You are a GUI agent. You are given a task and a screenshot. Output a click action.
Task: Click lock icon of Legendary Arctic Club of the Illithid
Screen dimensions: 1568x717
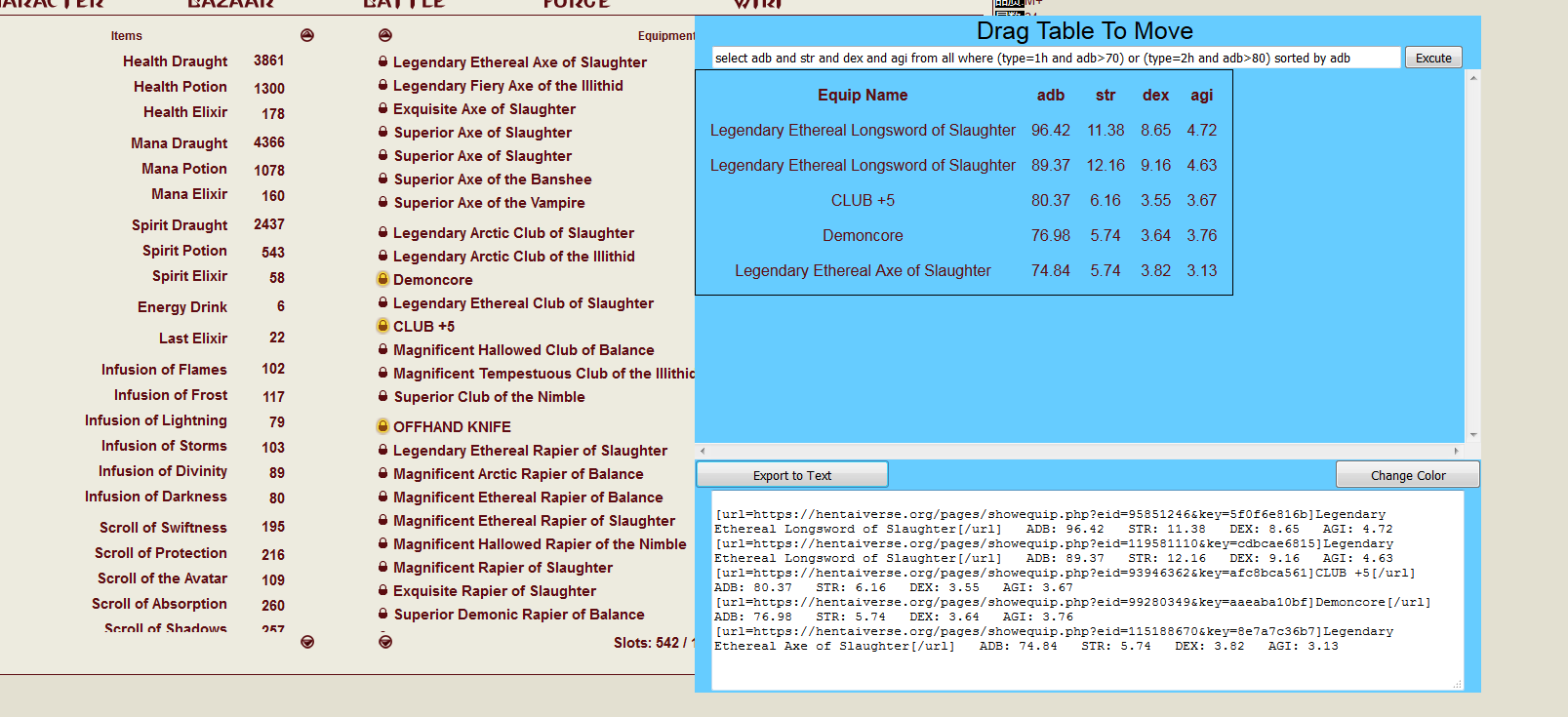tap(383, 256)
